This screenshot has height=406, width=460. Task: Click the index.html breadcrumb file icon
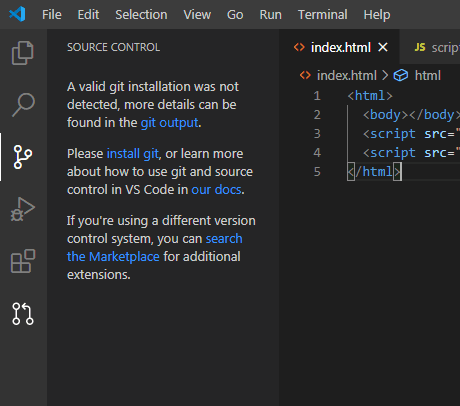pyautogui.click(x=305, y=75)
